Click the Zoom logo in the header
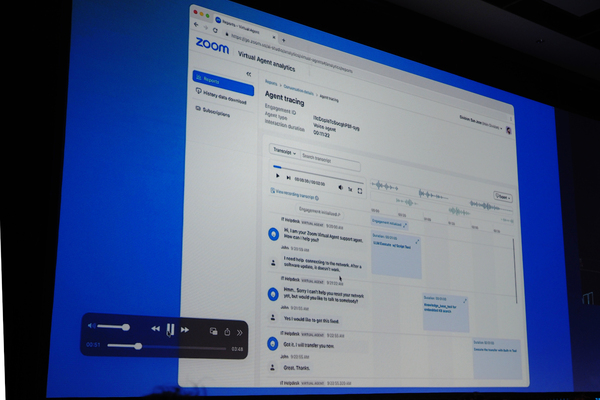Screen dimensions: 600x400 point(212,46)
